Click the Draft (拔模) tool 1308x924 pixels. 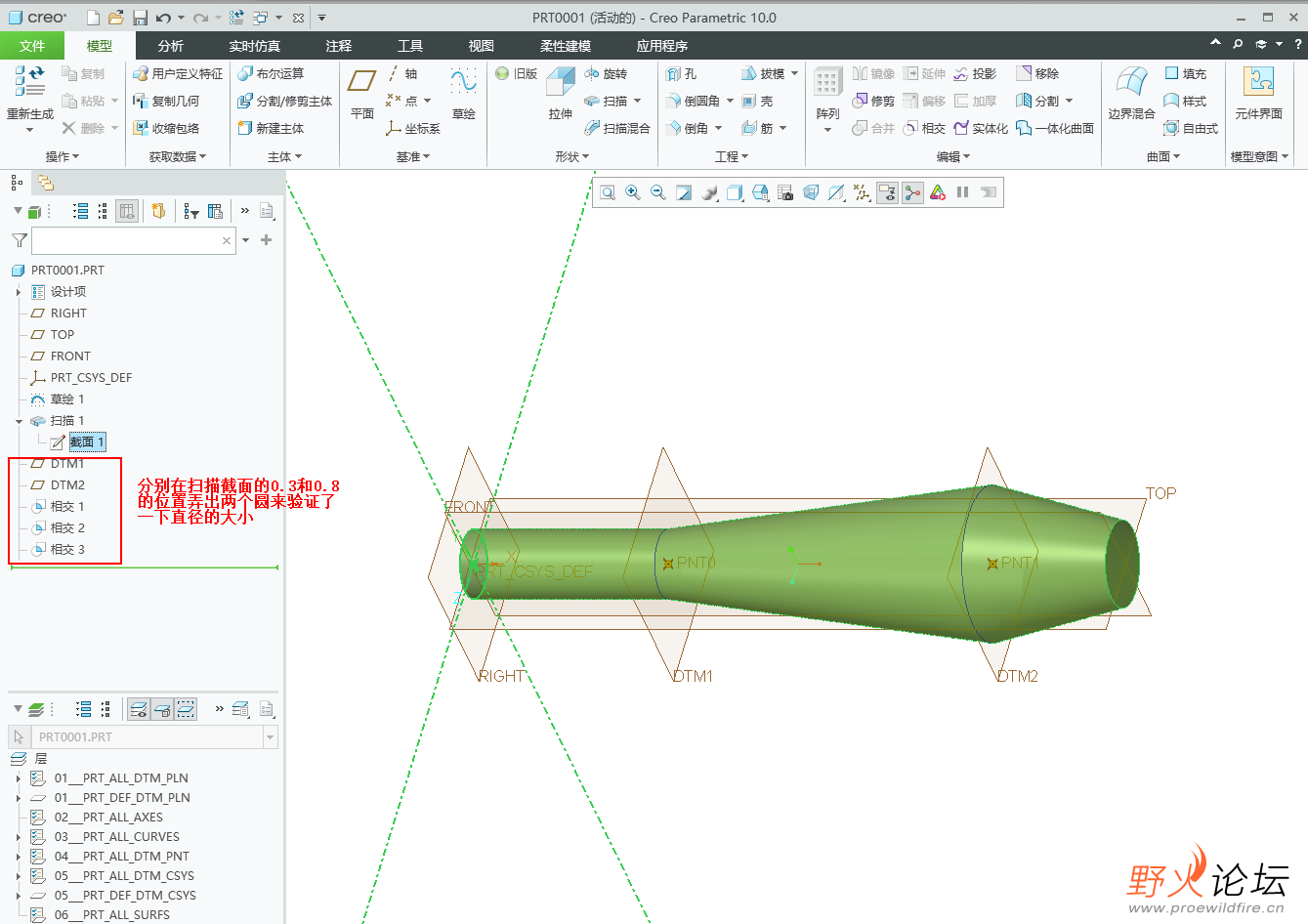click(x=763, y=73)
